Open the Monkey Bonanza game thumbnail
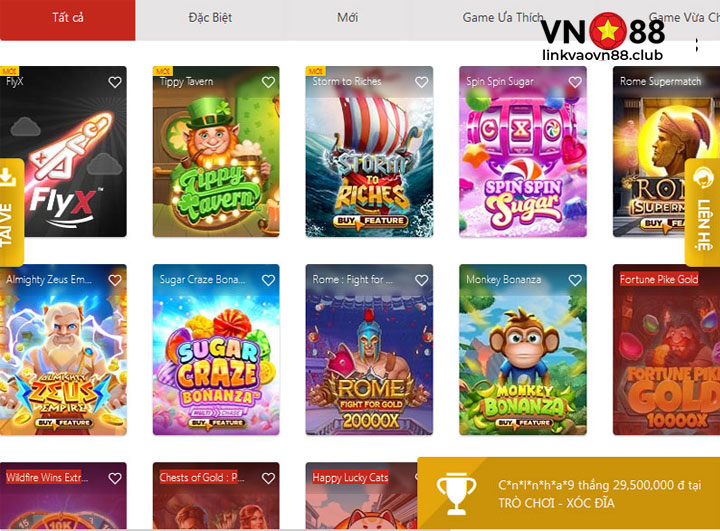Viewport: 720px width, 531px height. [x=523, y=350]
